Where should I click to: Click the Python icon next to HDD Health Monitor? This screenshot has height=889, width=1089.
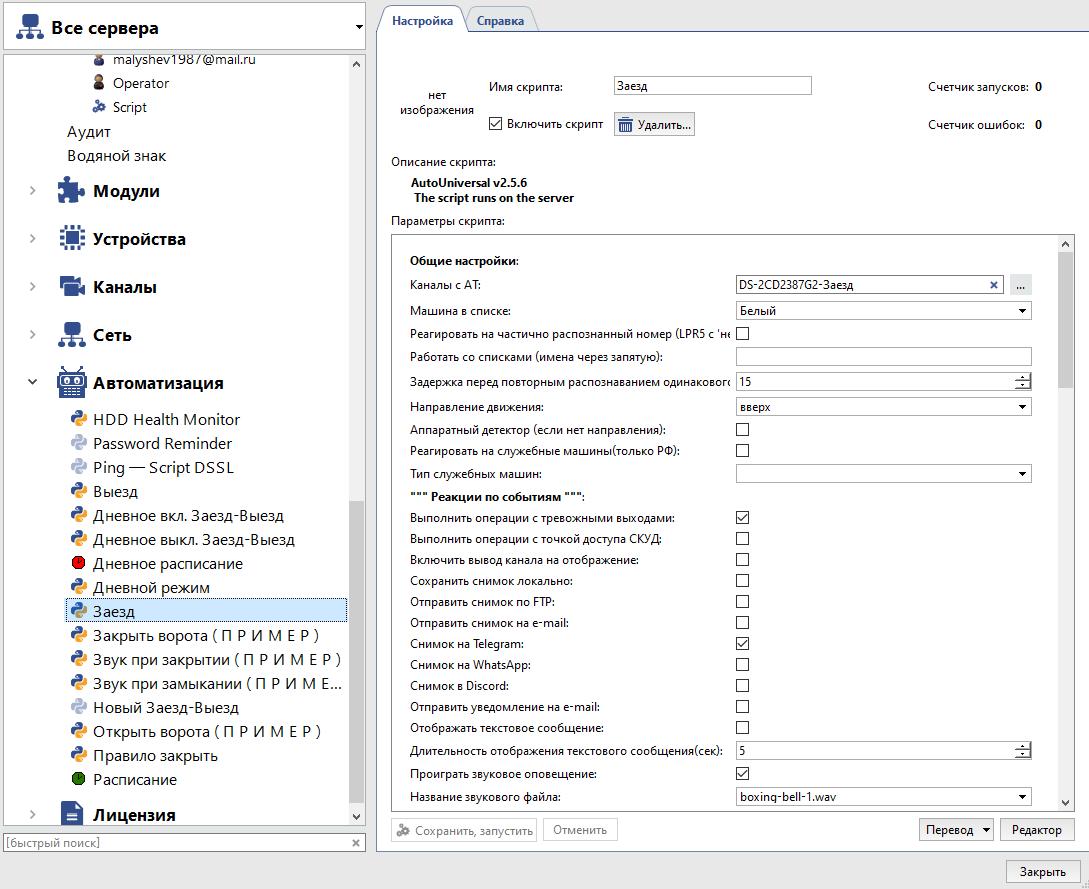tap(79, 419)
